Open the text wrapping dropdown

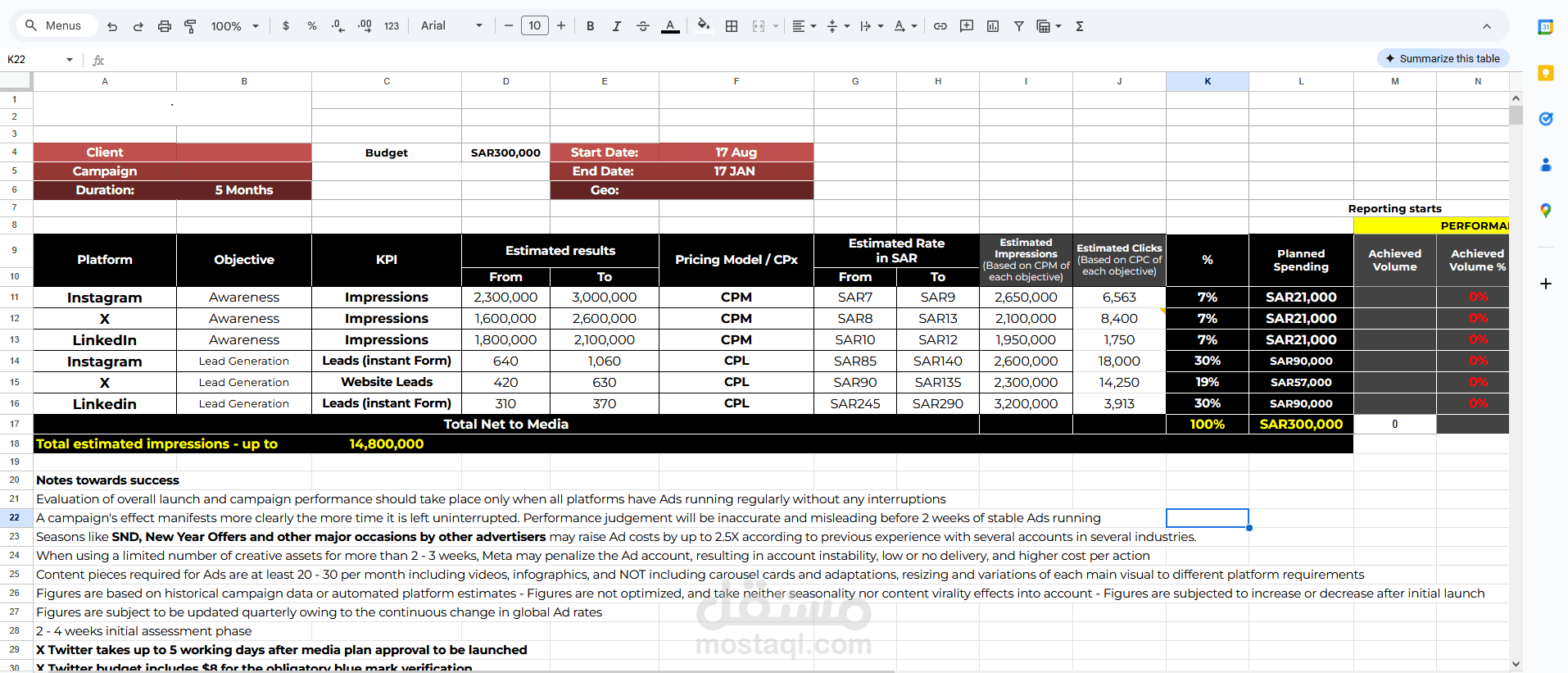(x=872, y=26)
